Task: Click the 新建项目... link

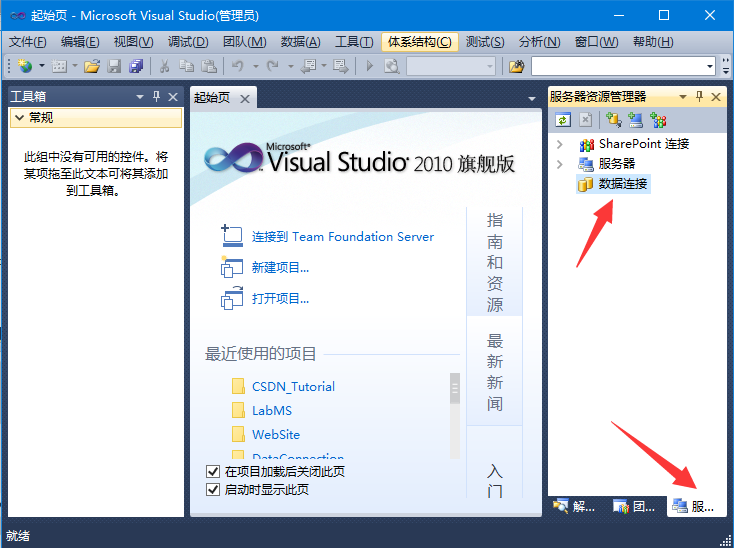Action: coord(280,268)
